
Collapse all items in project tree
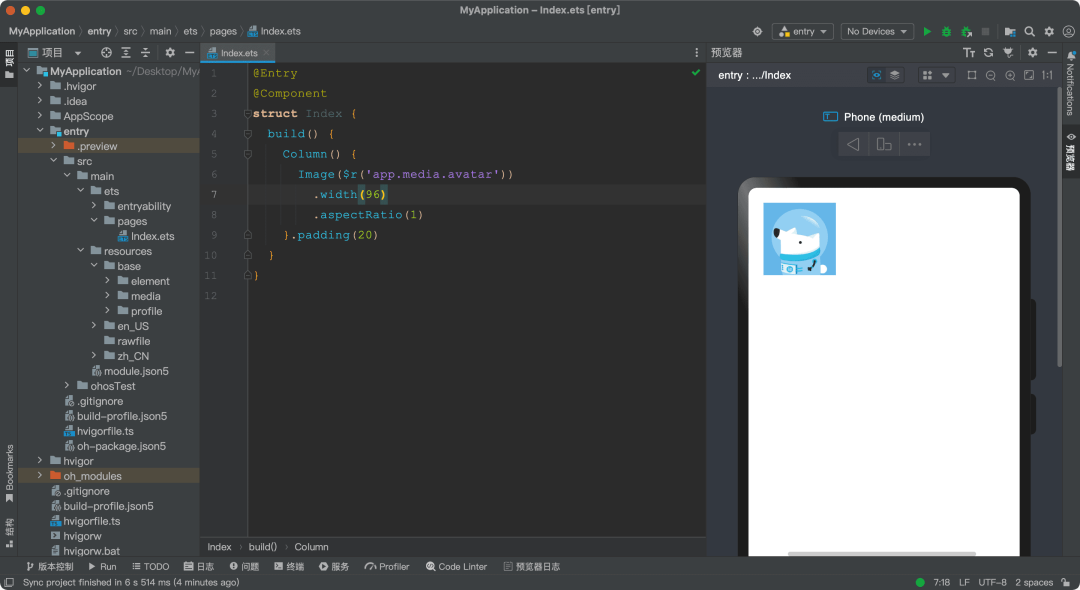145,52
